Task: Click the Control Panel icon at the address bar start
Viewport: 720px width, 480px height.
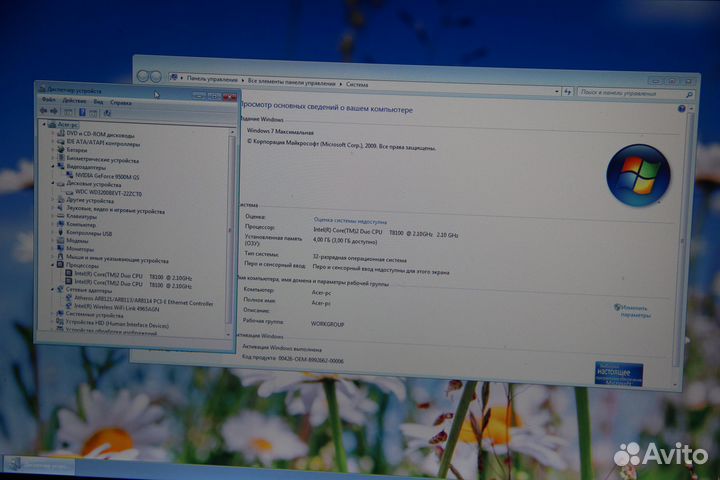Action: pyautogui.click(x=174, y=77)
